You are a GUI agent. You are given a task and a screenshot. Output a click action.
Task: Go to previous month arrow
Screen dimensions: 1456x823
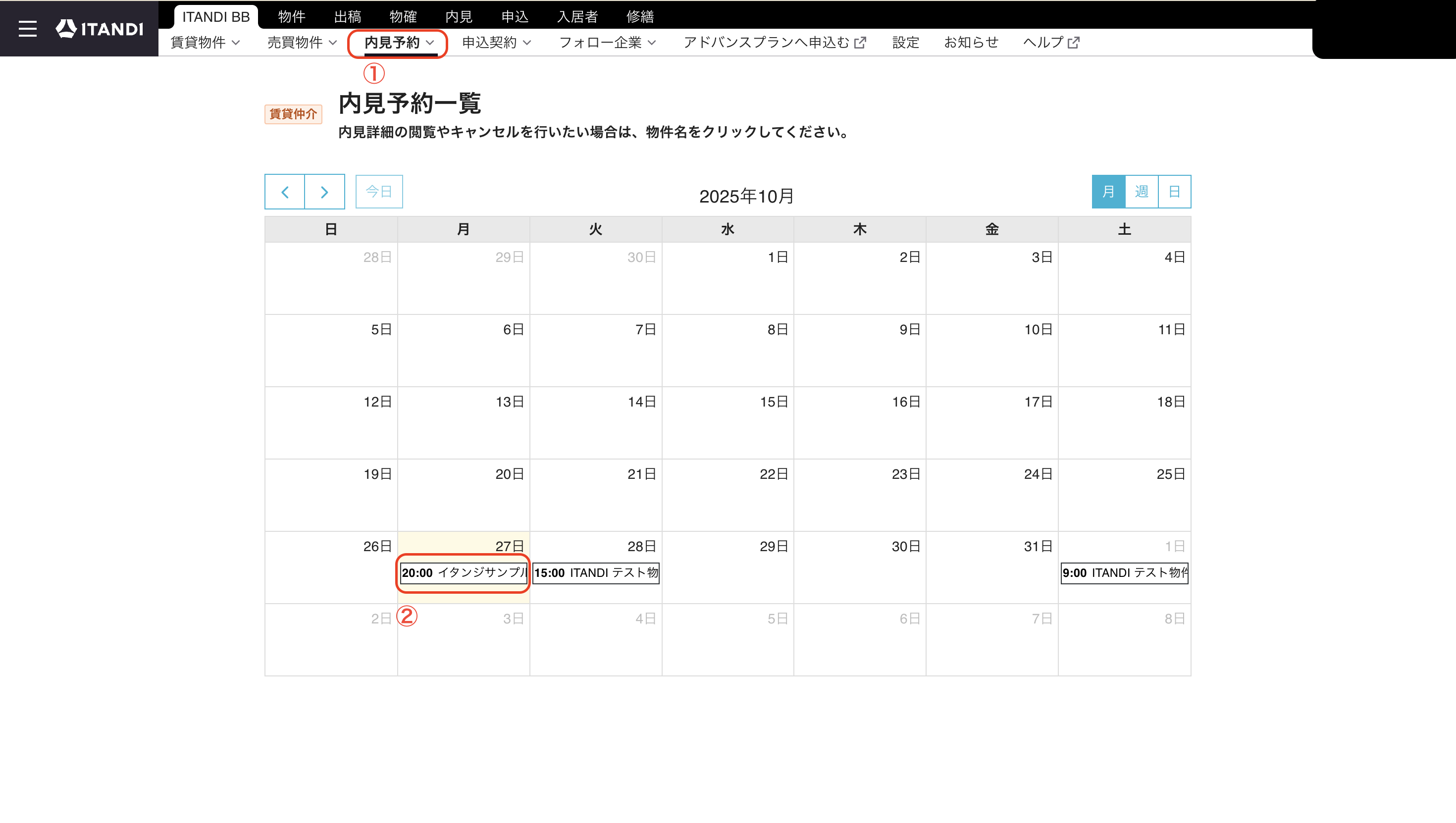coord(285,192)
